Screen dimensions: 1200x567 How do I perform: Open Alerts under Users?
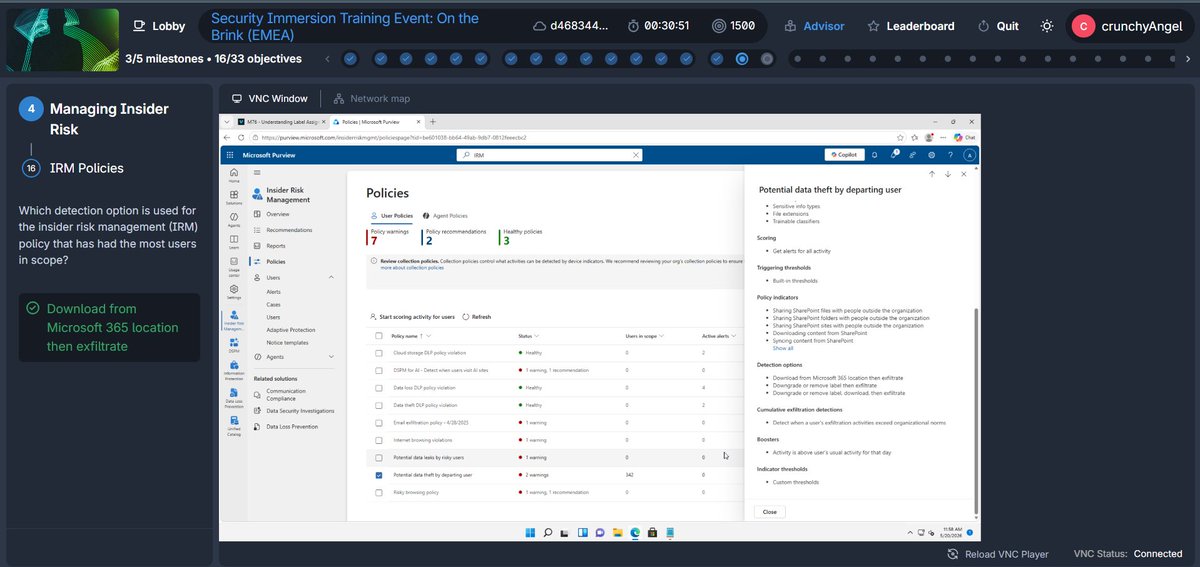tap(274, 292)
